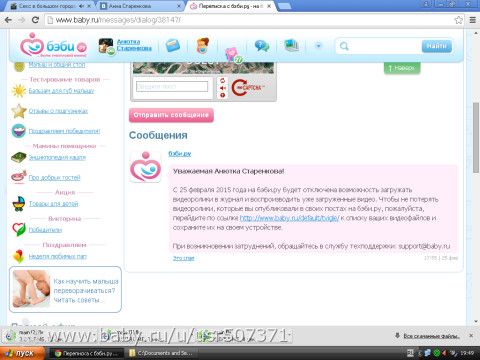Click the address bar URL field
Viewport: 480px width, 360px height.
pyautogui.click(x=250, y=20)
